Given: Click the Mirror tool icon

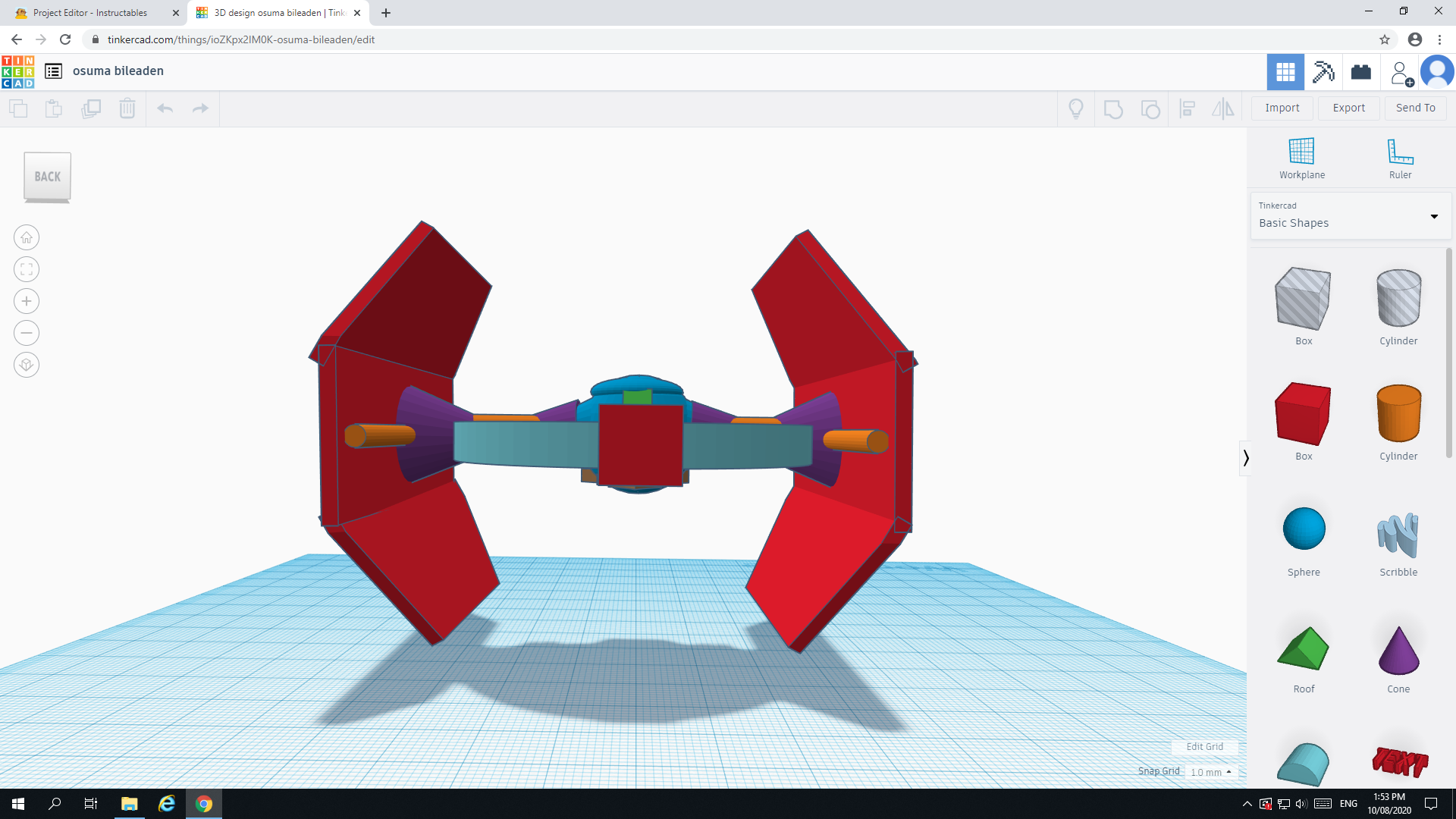Looking at the screenshot, I should (x=1223, y=109).
